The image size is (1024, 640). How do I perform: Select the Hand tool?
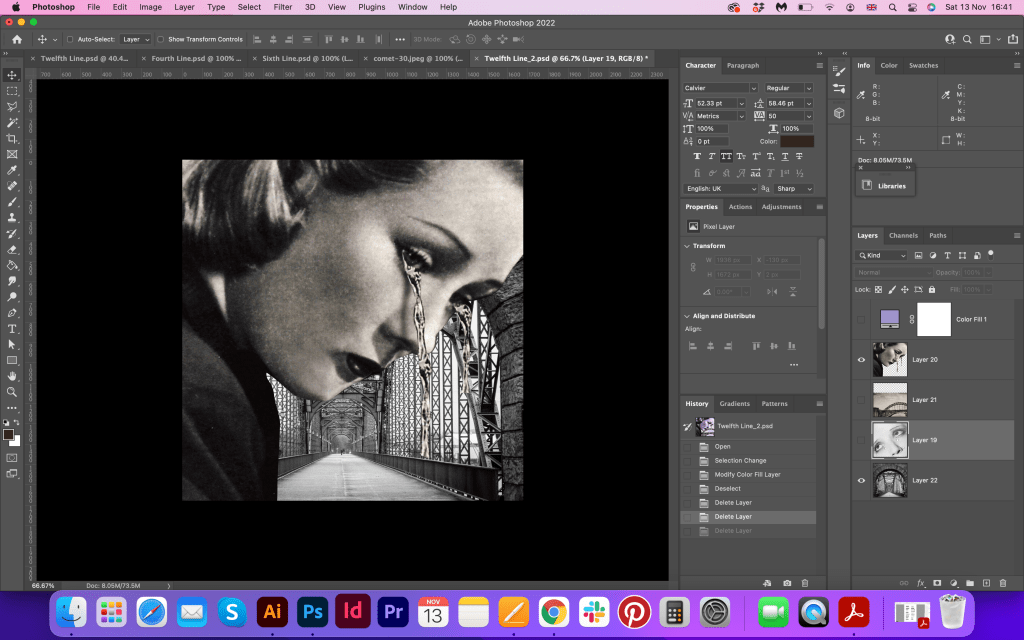pyautogui.click(x=12, y=376)
